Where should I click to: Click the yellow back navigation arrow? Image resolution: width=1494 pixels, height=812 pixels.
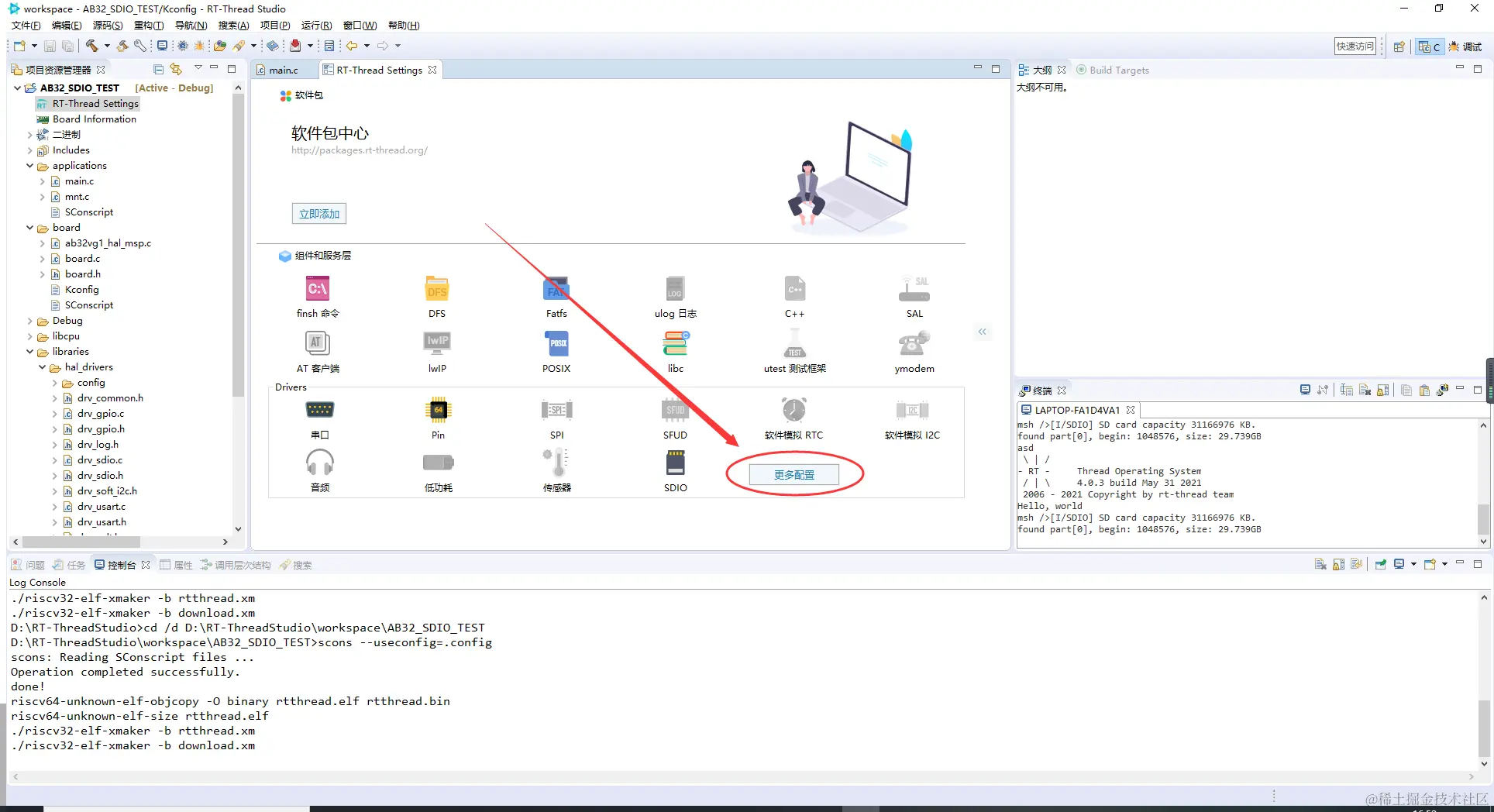(x=352, y=46)
